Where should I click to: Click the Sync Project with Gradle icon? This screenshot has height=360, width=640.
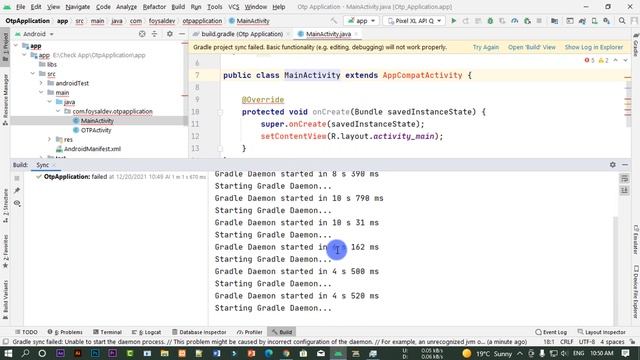tap(582, 21)
